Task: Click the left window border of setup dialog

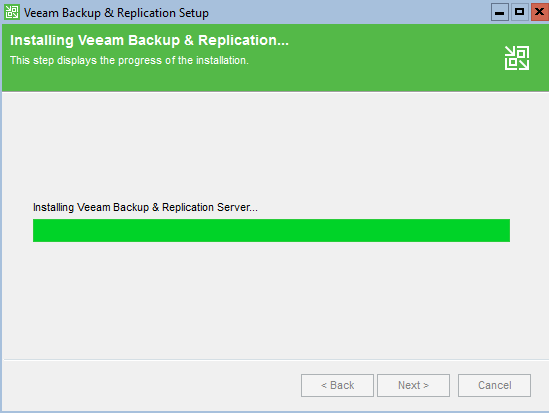Action: pyautogui.click(x=1, y=217)
